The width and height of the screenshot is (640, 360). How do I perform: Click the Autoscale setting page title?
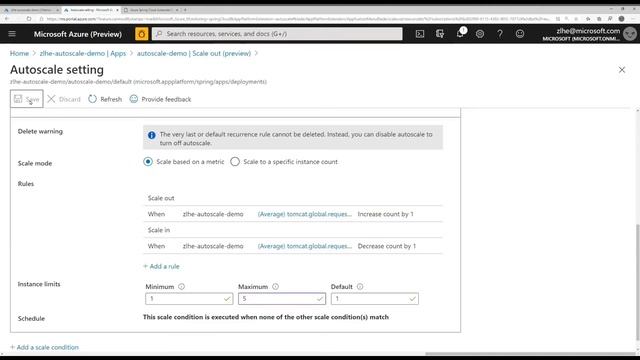[x=57, y=70]
